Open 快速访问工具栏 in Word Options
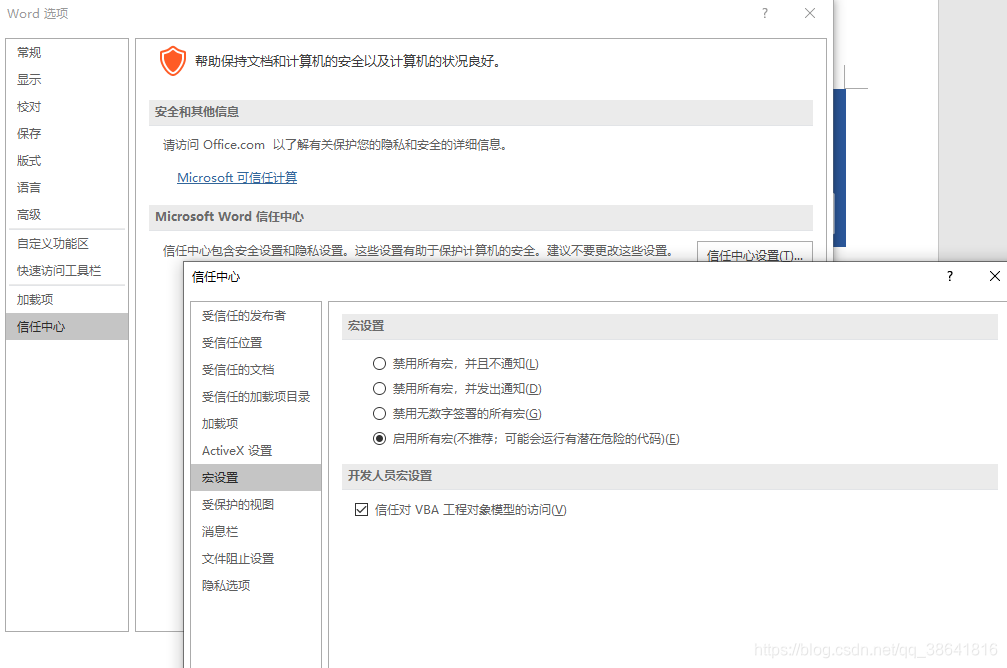Image resolution: width=1007 pixels, height=668 pixels. [67, 270]
